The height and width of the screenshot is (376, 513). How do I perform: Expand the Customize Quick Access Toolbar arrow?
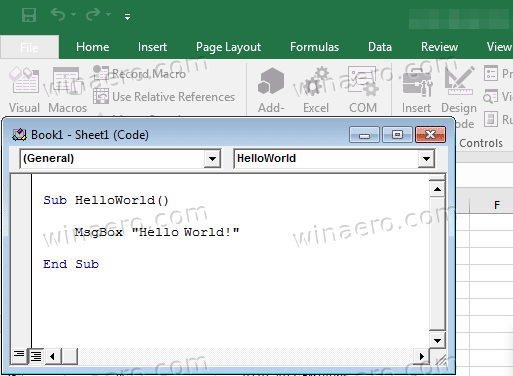(127, 17)
